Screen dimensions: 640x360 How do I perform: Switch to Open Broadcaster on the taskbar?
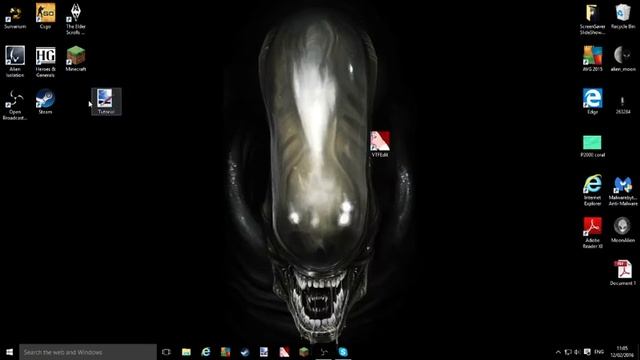tap(323, 352)
